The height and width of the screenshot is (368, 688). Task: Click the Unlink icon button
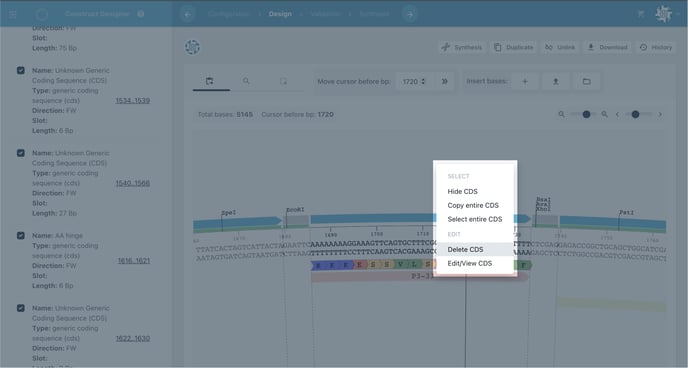tap(560, 47)
